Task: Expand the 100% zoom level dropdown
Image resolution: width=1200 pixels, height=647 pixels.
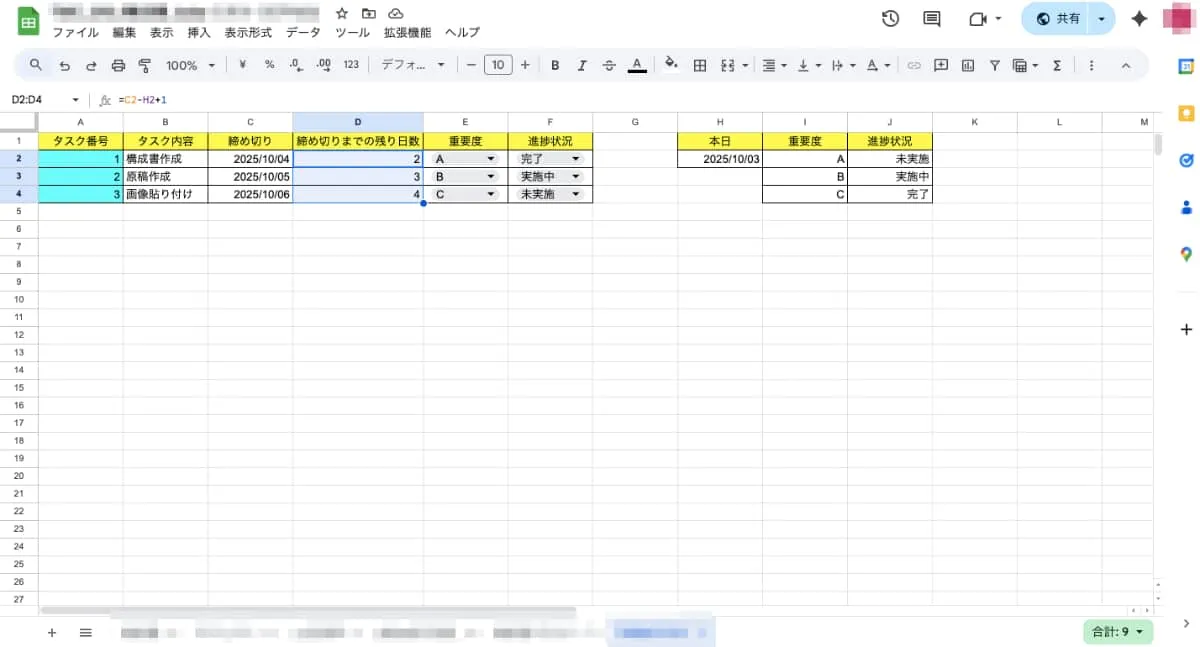Action: 190,66
